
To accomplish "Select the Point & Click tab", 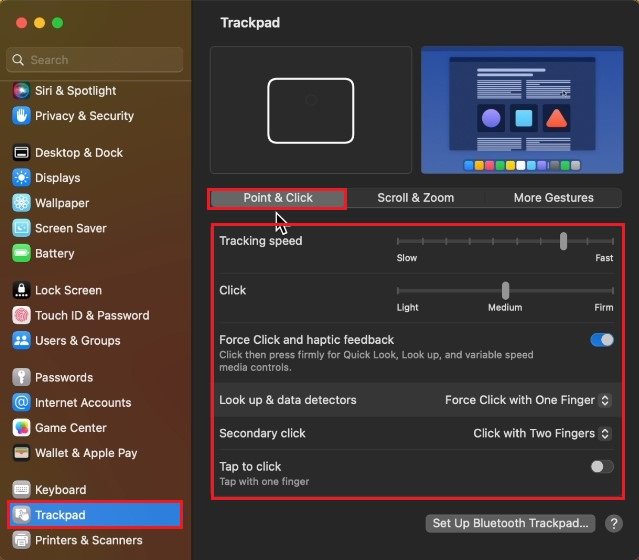I will 278,198.
